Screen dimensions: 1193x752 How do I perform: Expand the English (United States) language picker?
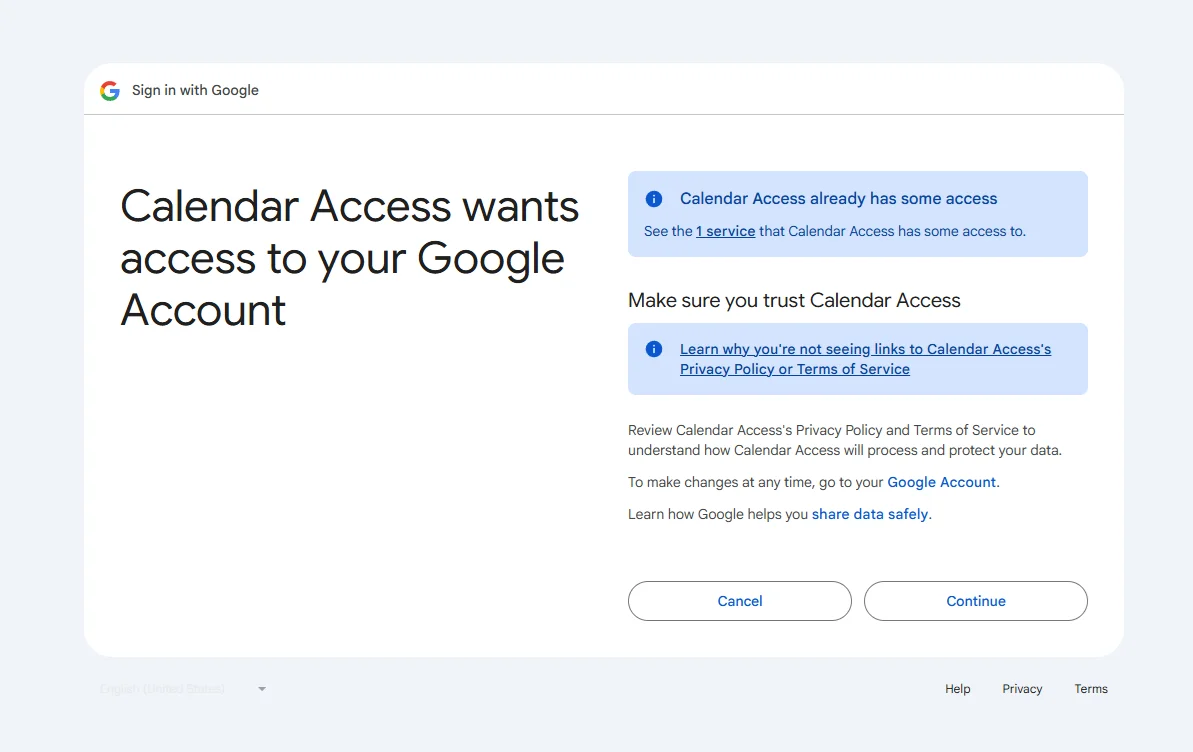[x=180, y=688]
